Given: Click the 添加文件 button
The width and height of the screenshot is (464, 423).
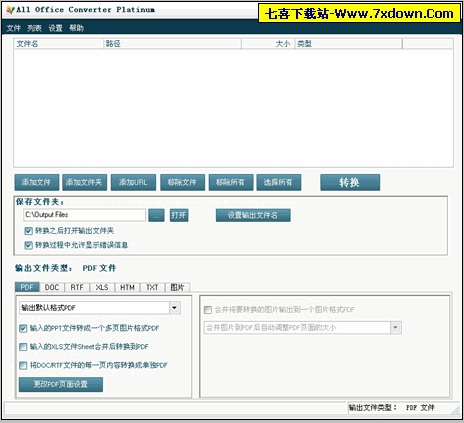Looking at the screenshot, I should 37,182.
